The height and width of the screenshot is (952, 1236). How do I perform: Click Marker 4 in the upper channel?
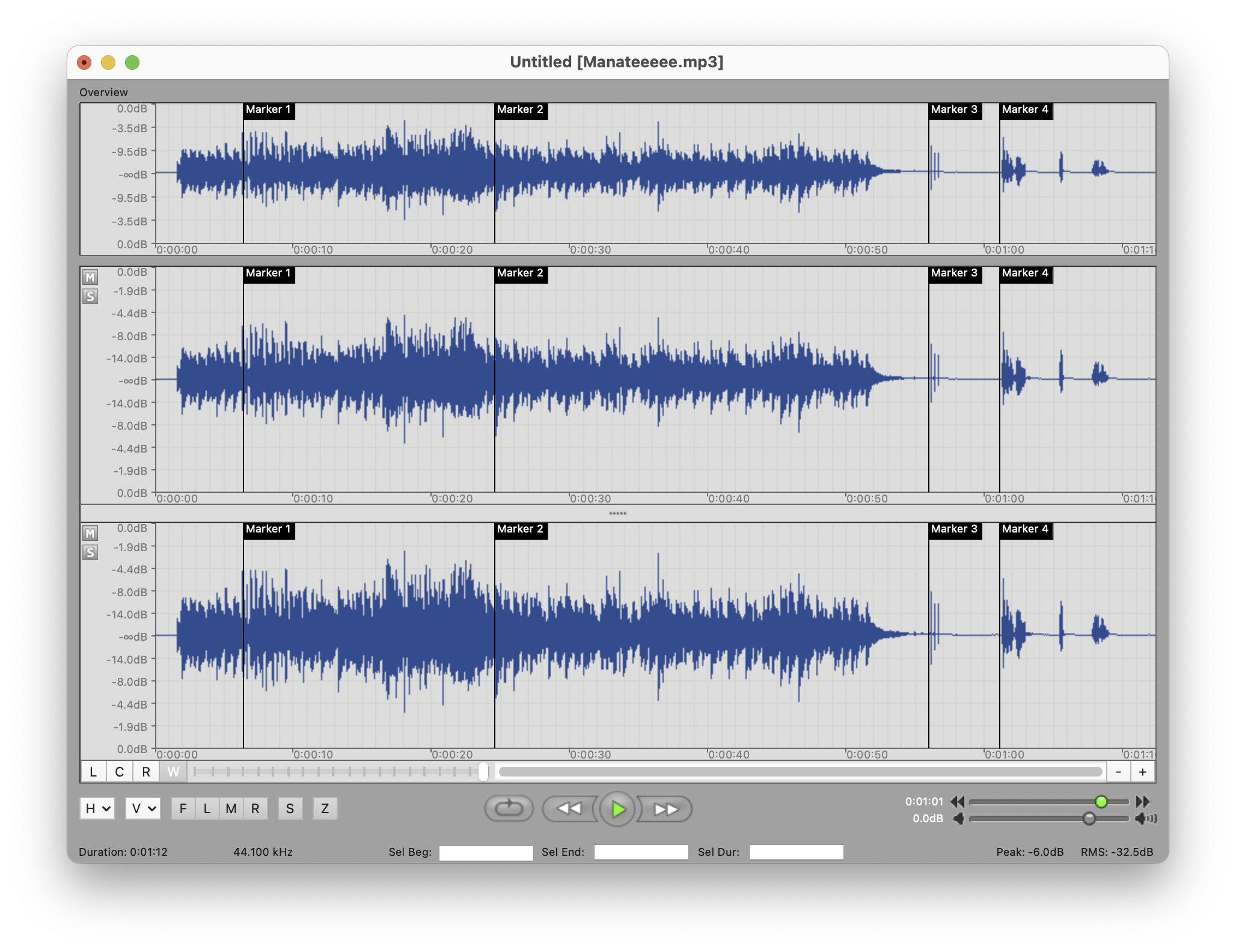(x=1026, y=273)
